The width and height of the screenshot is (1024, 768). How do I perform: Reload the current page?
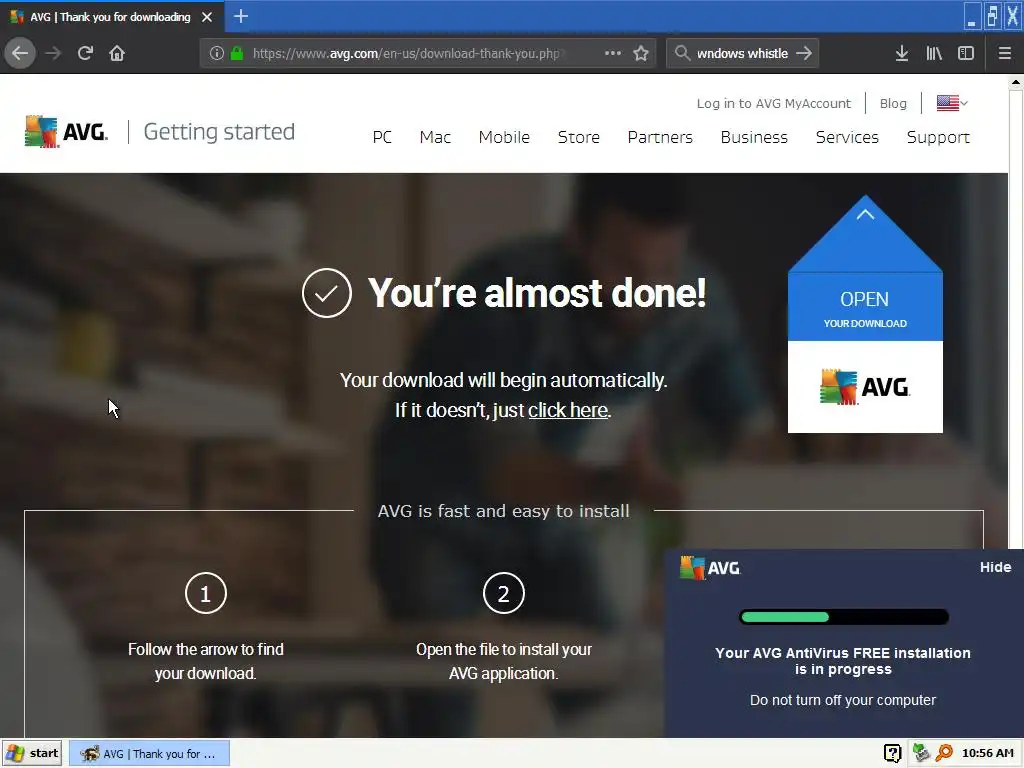85,54
